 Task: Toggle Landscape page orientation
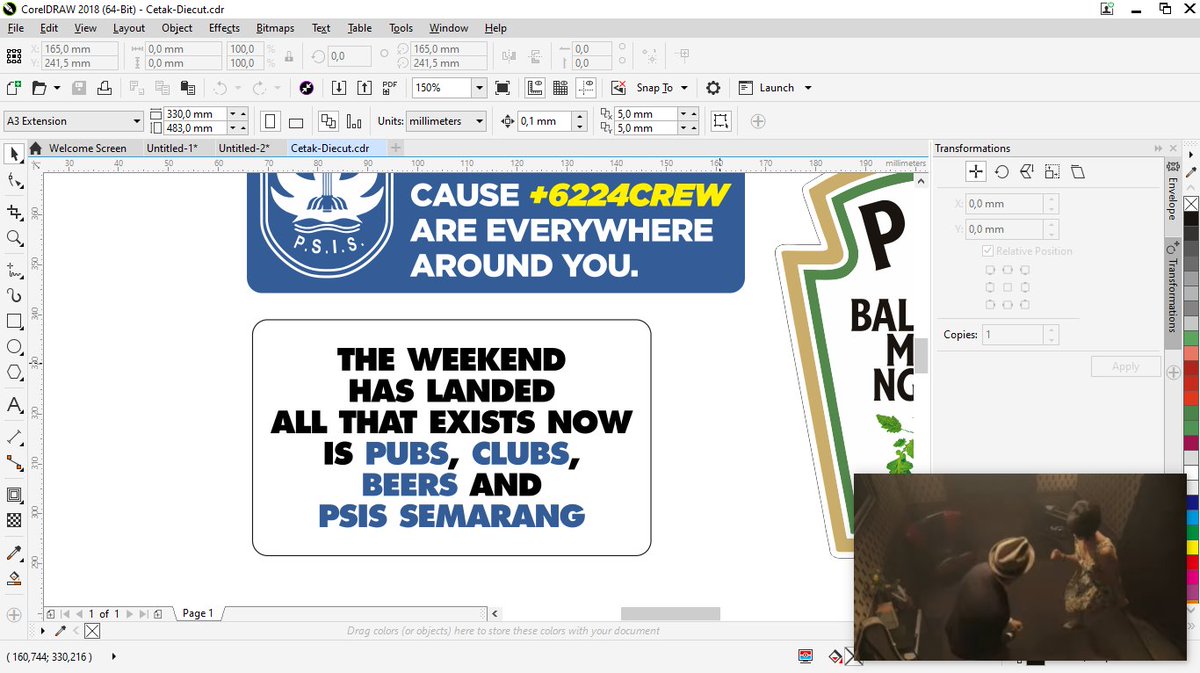tap(296, 121)
